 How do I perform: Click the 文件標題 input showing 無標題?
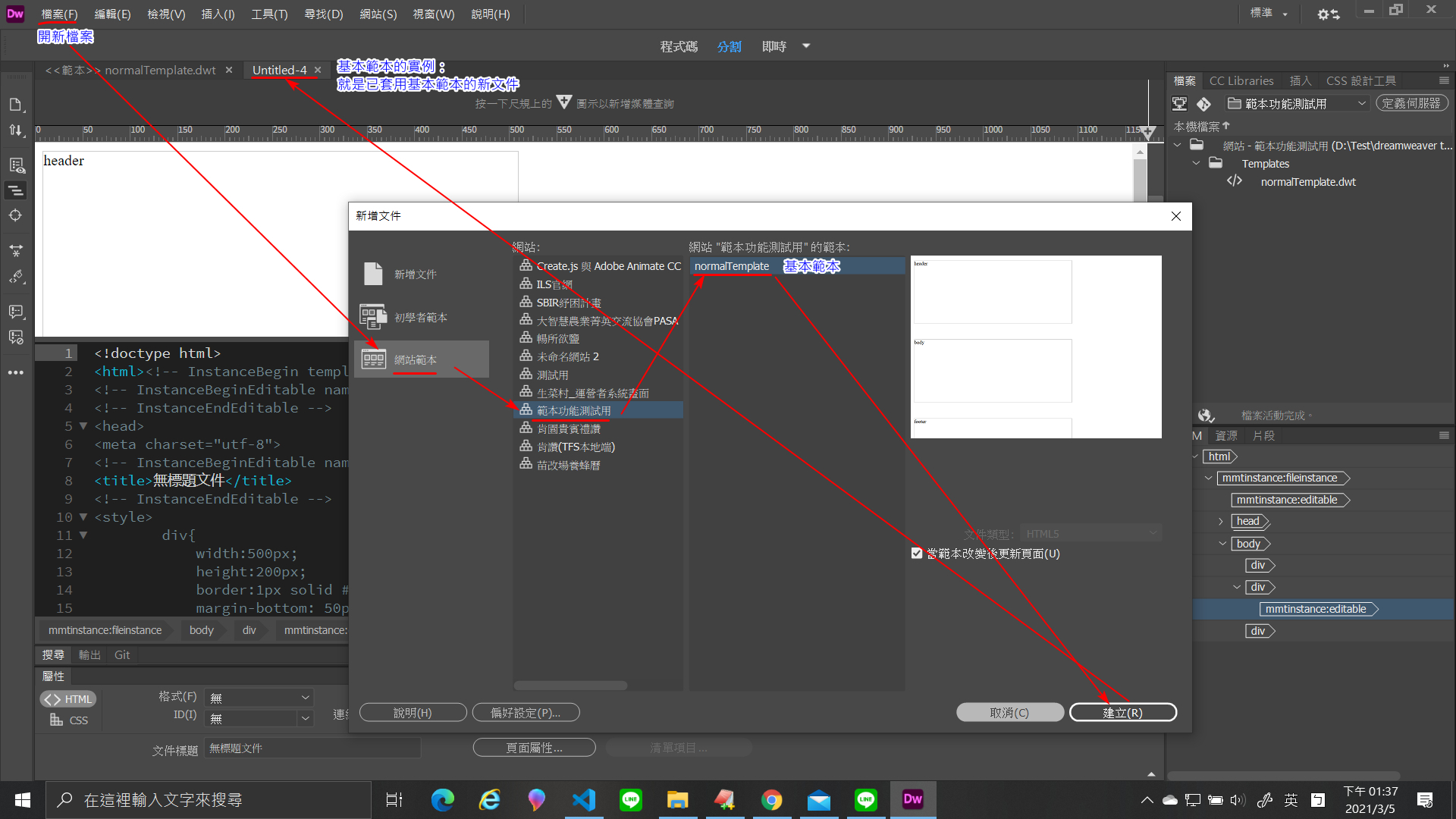(x=312, y=748)
